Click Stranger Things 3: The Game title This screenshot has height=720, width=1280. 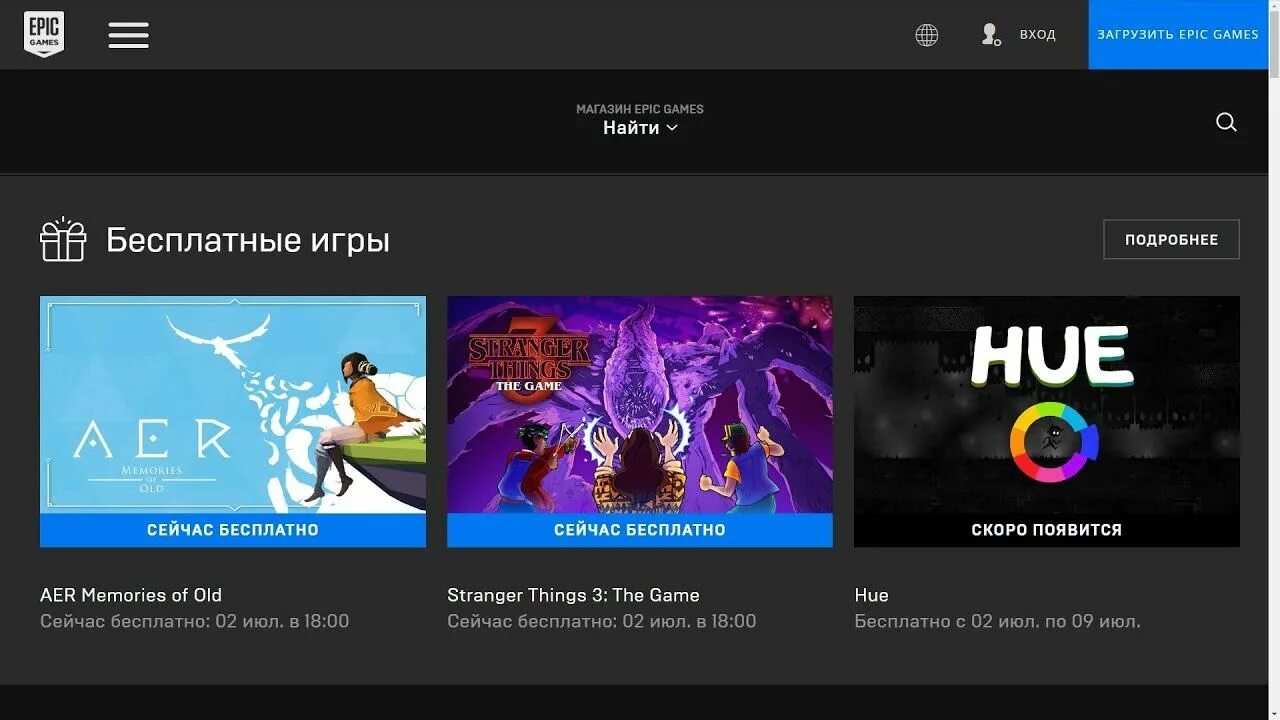pyautogui.click(x=573, y=595)
